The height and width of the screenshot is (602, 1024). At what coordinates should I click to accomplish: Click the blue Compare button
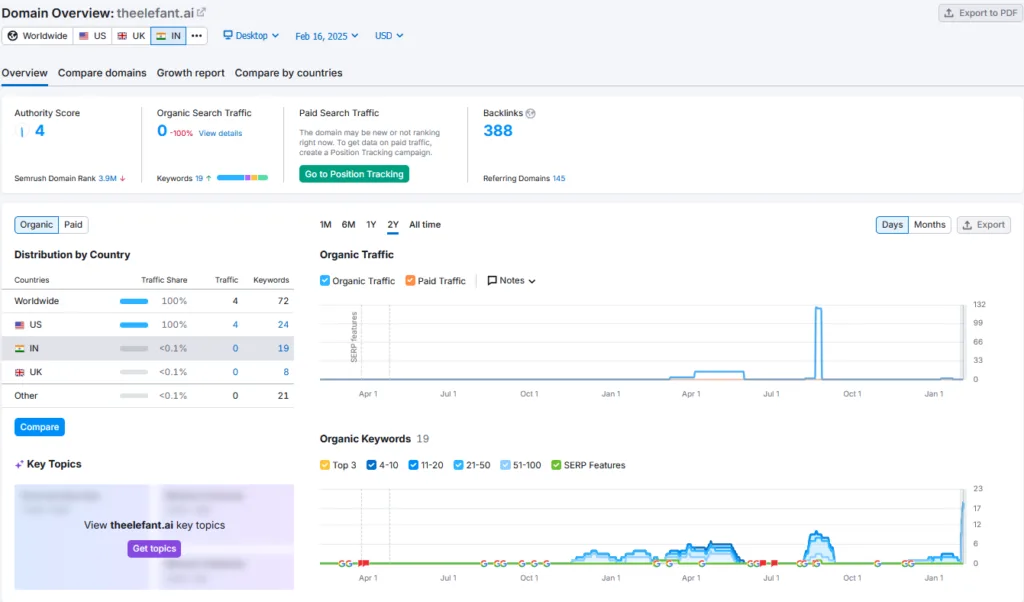tap(39, 427)
